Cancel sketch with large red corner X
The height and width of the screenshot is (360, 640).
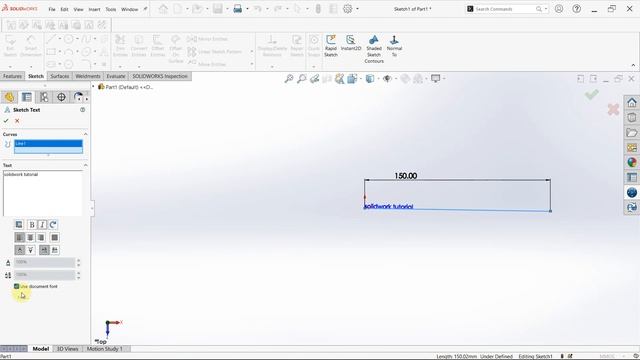(x=613, y=109)
